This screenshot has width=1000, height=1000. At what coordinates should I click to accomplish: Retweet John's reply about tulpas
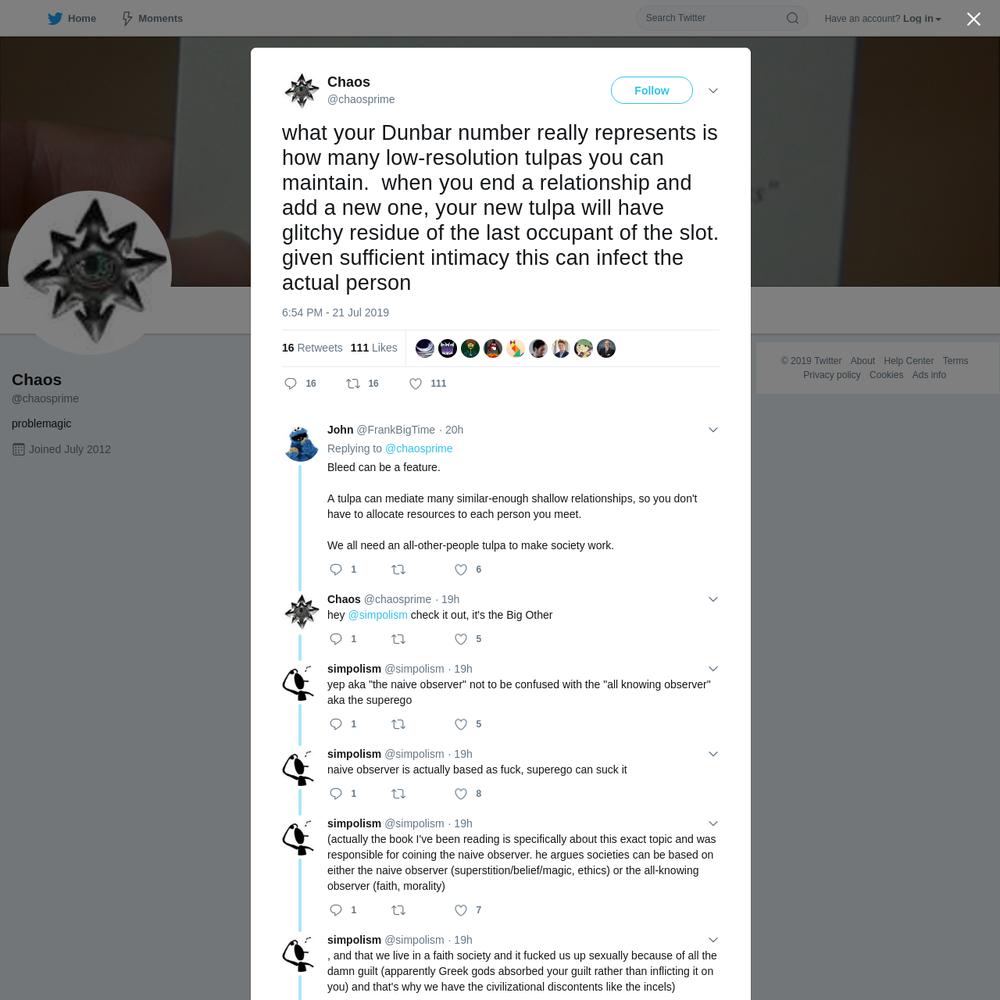(x=398, y=570)
